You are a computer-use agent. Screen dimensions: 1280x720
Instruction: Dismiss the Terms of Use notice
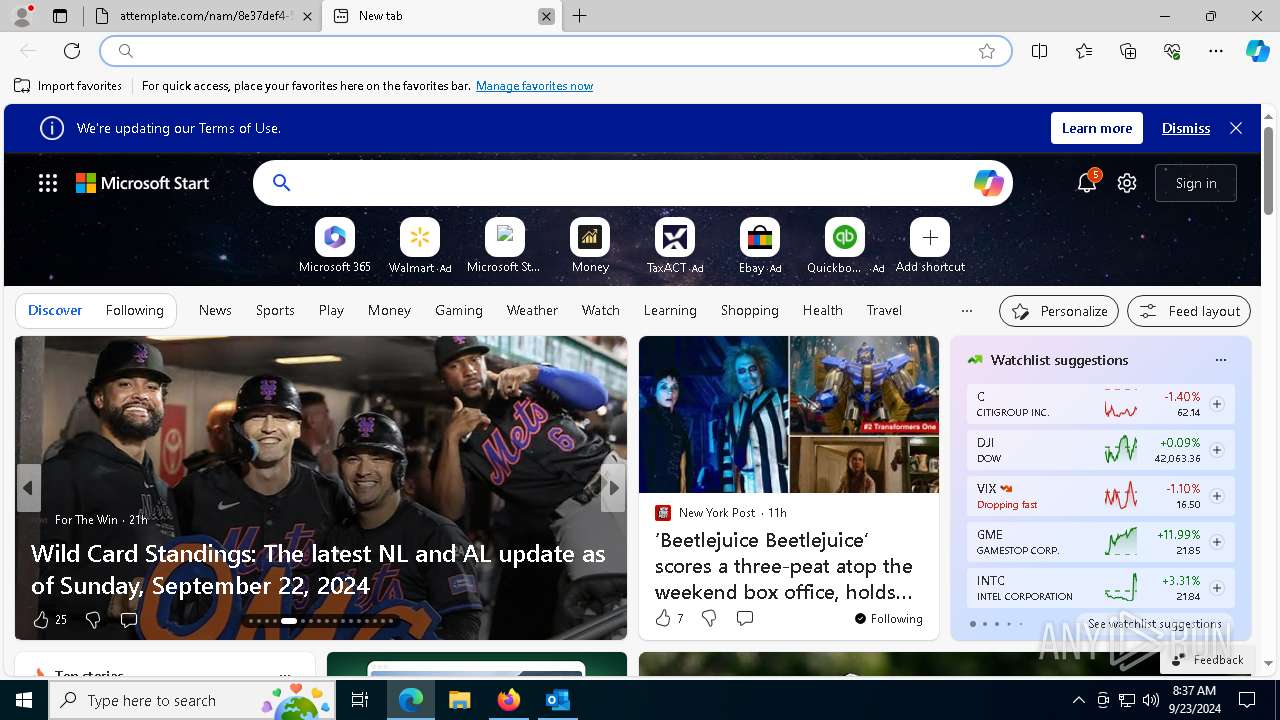tap(1186, 128)
